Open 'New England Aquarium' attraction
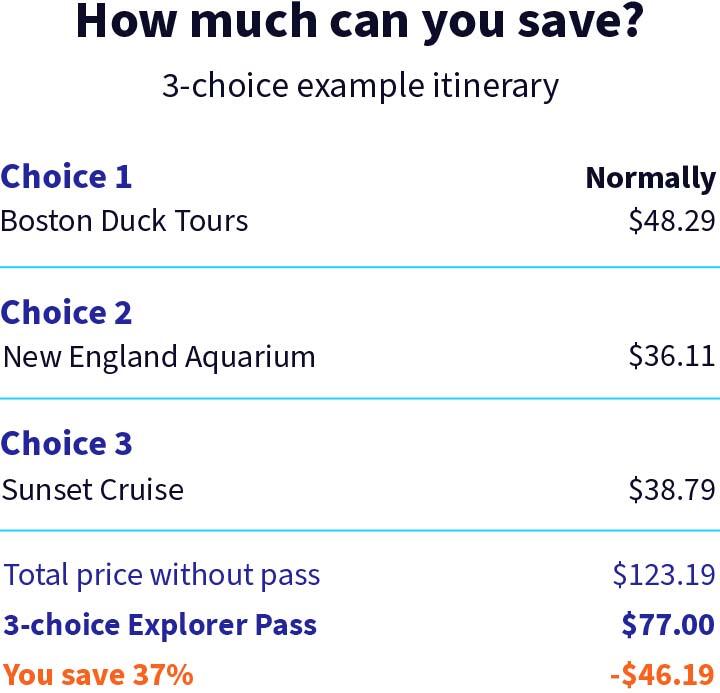Screen dimensions: 720x693 (159, 357)
